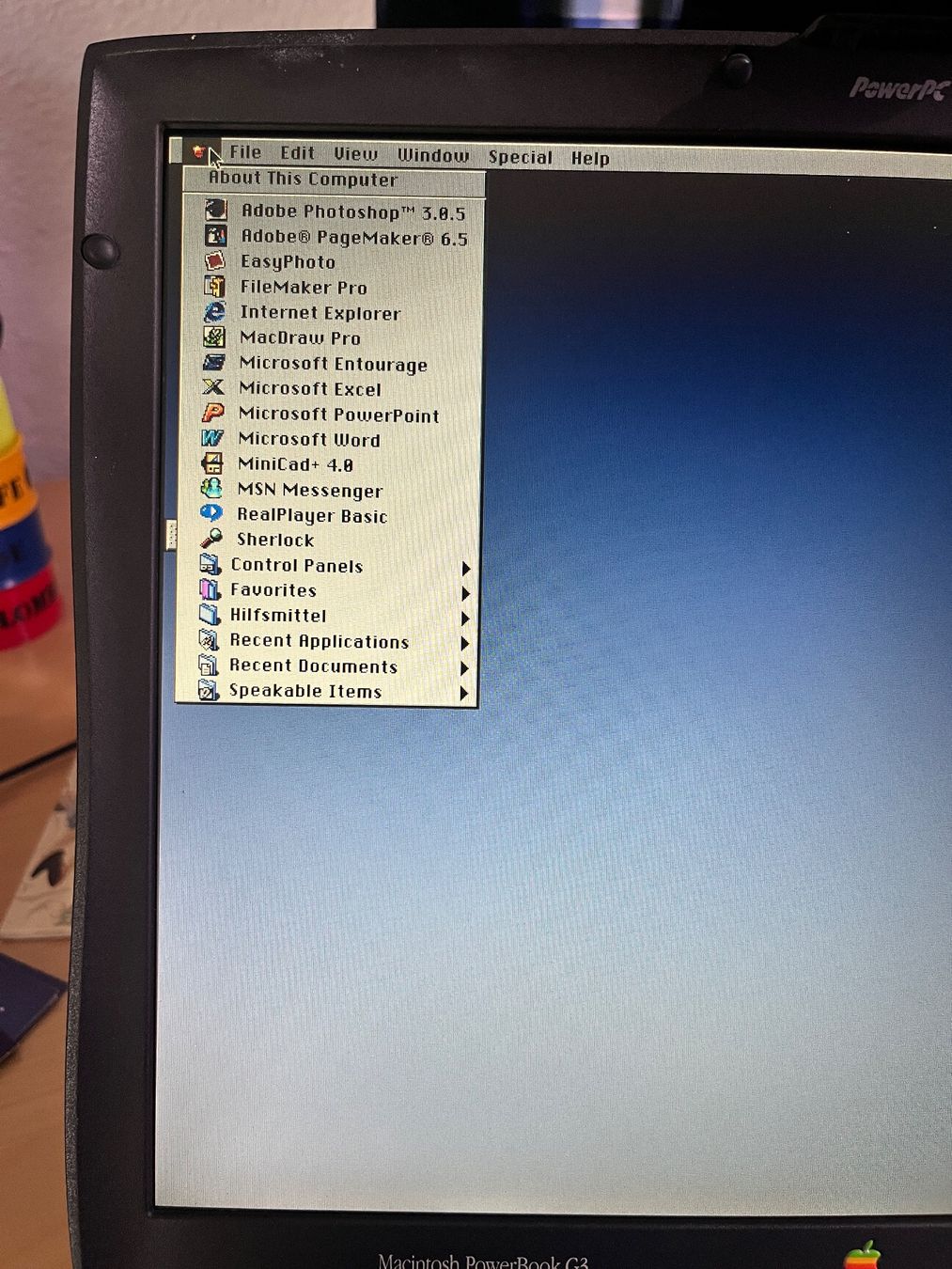Screen dimensions: 952x1269
Task: Expand the Favorites submenu arrow
Action: (x=465, y=593)
